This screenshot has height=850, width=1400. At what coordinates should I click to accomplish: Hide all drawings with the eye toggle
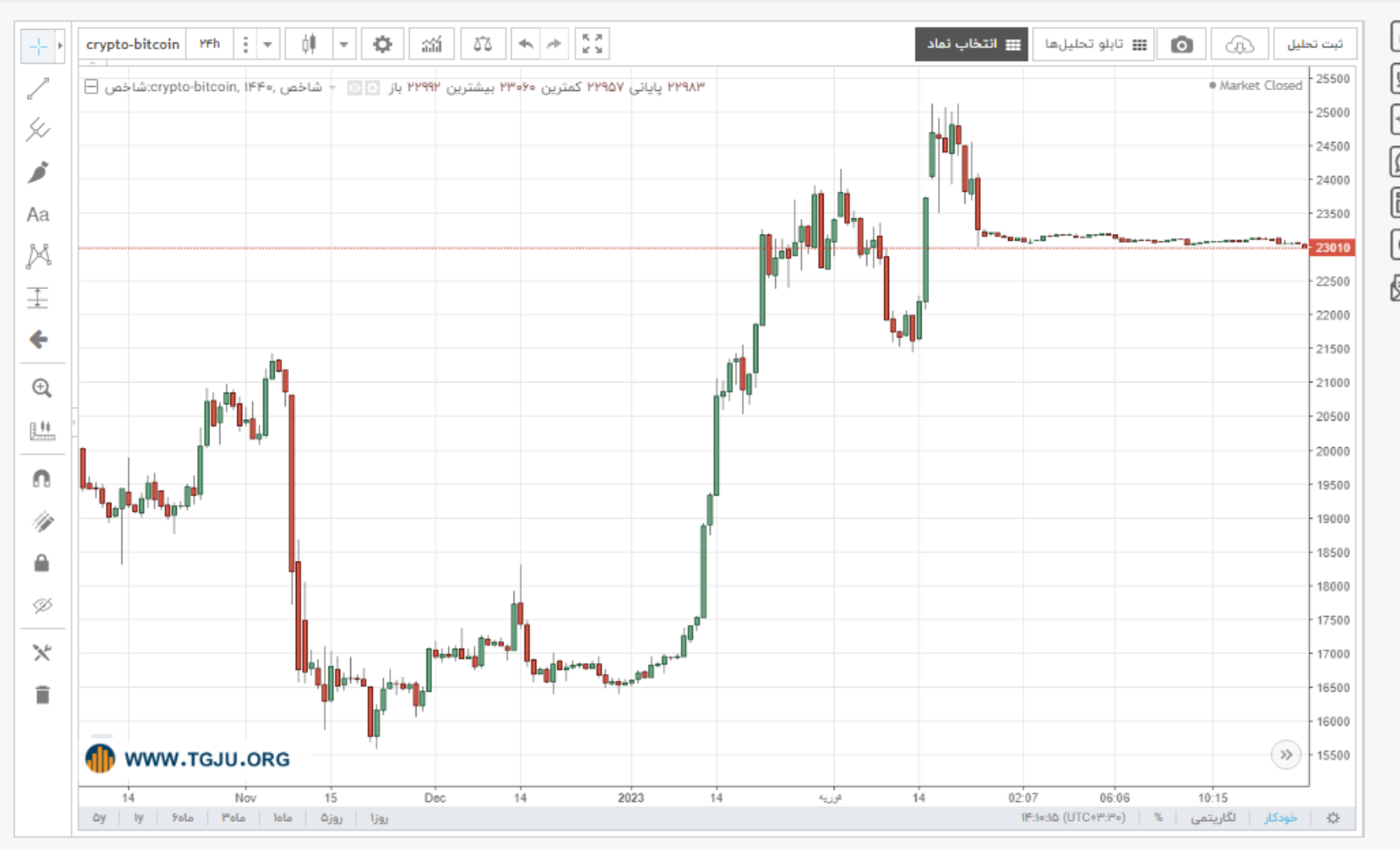click(43, 605)
